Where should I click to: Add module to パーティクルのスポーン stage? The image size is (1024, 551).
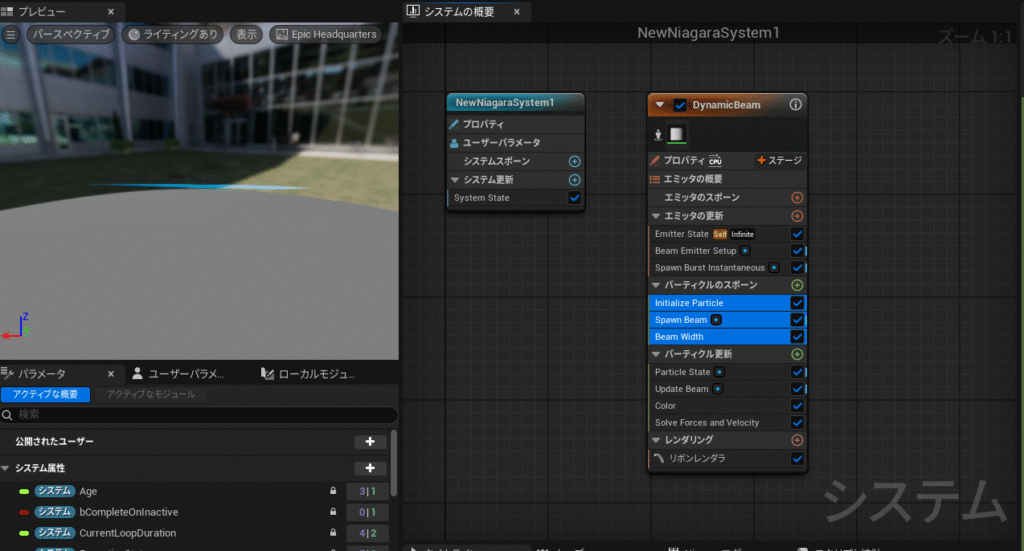coord(797,285)
